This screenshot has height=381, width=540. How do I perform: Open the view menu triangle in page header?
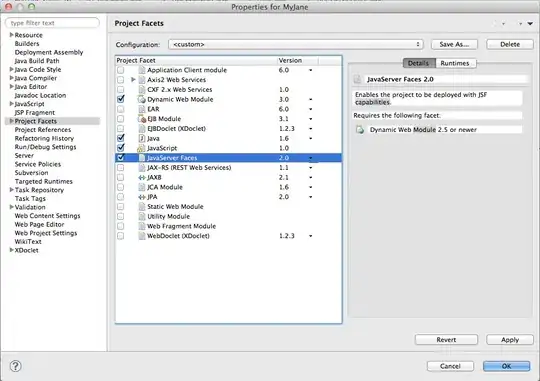530,23
